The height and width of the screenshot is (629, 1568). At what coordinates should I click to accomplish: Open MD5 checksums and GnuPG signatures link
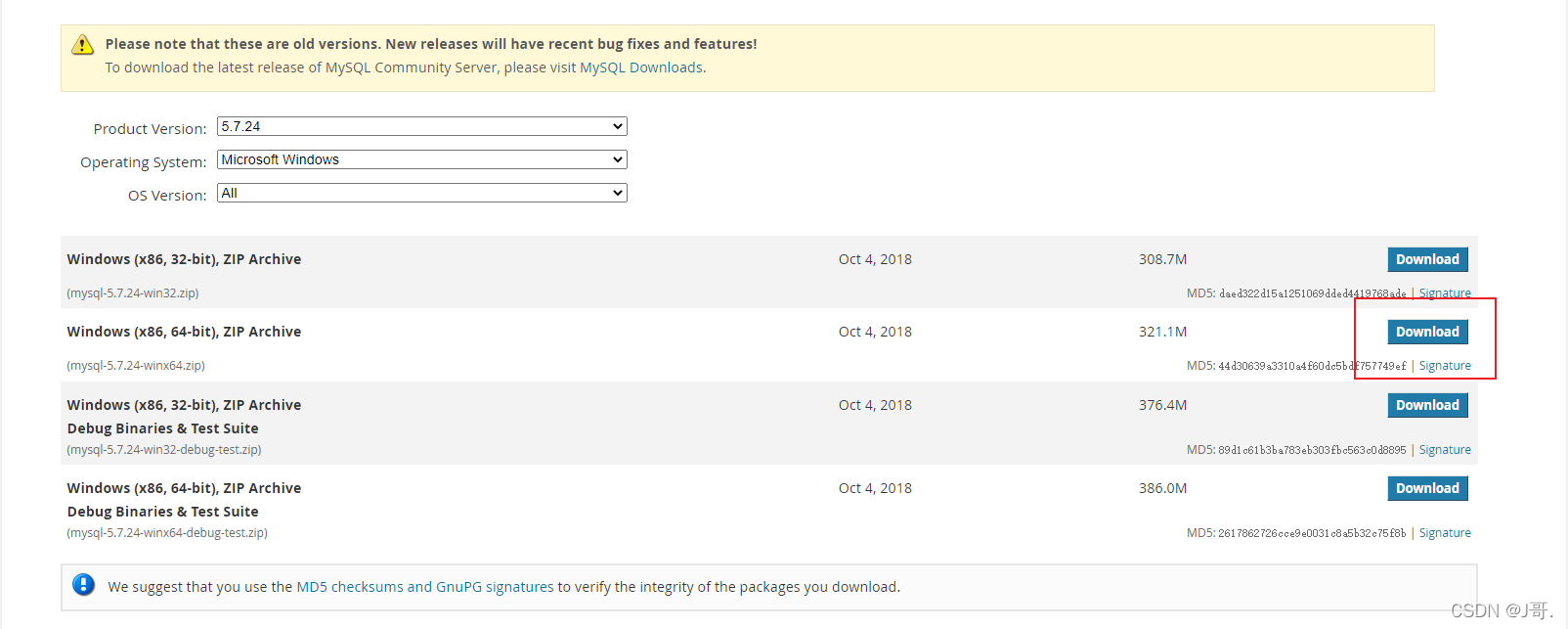pyautogui.click(x=425, y=587)
